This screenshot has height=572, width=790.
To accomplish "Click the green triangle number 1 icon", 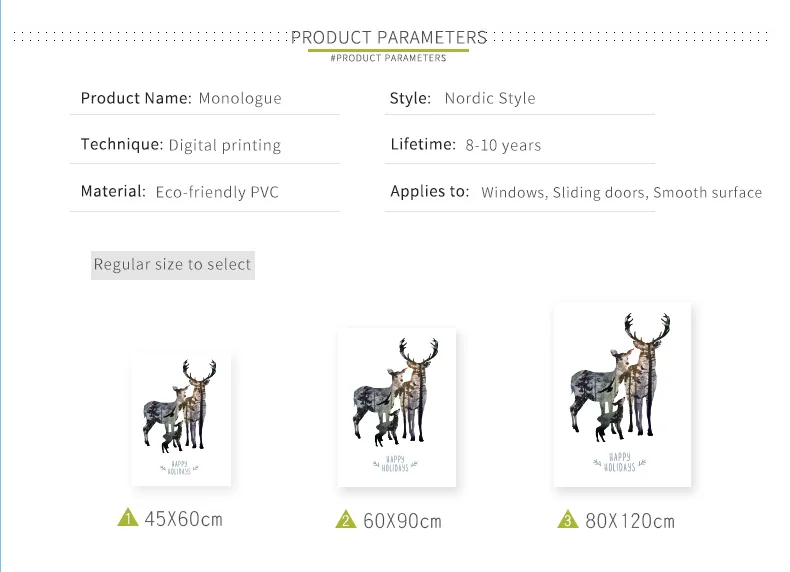I will coord(128,518).
